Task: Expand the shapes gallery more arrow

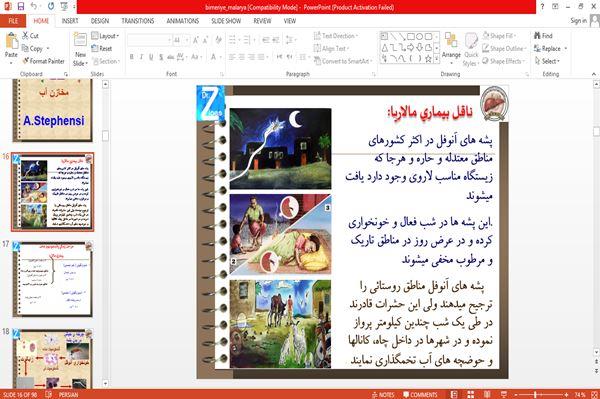Action: click(437, 59)
